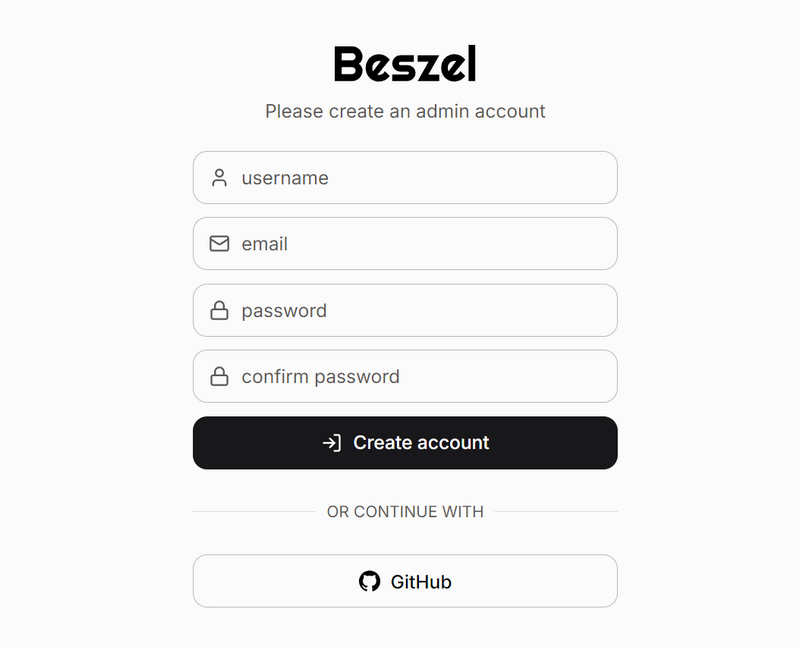Click the divider line right of "OR CONTINUE WITH"
The height and width of the screenshot is (647, 800).
556,512
